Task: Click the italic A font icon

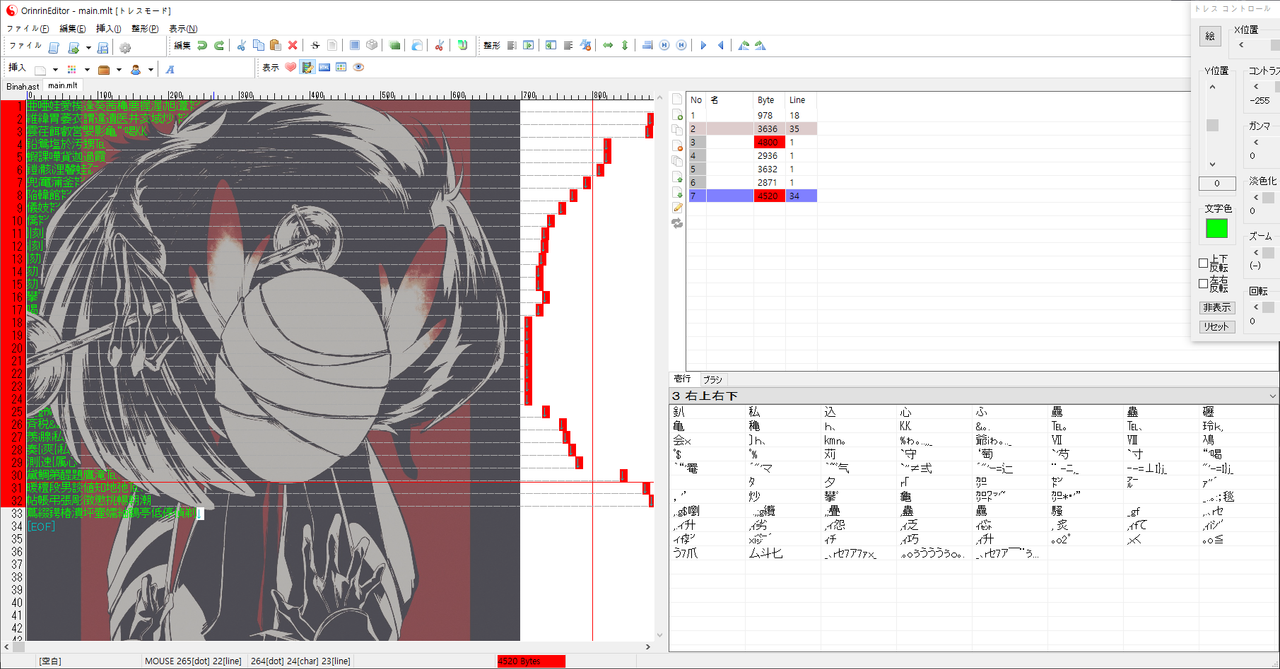Action: 169,69
